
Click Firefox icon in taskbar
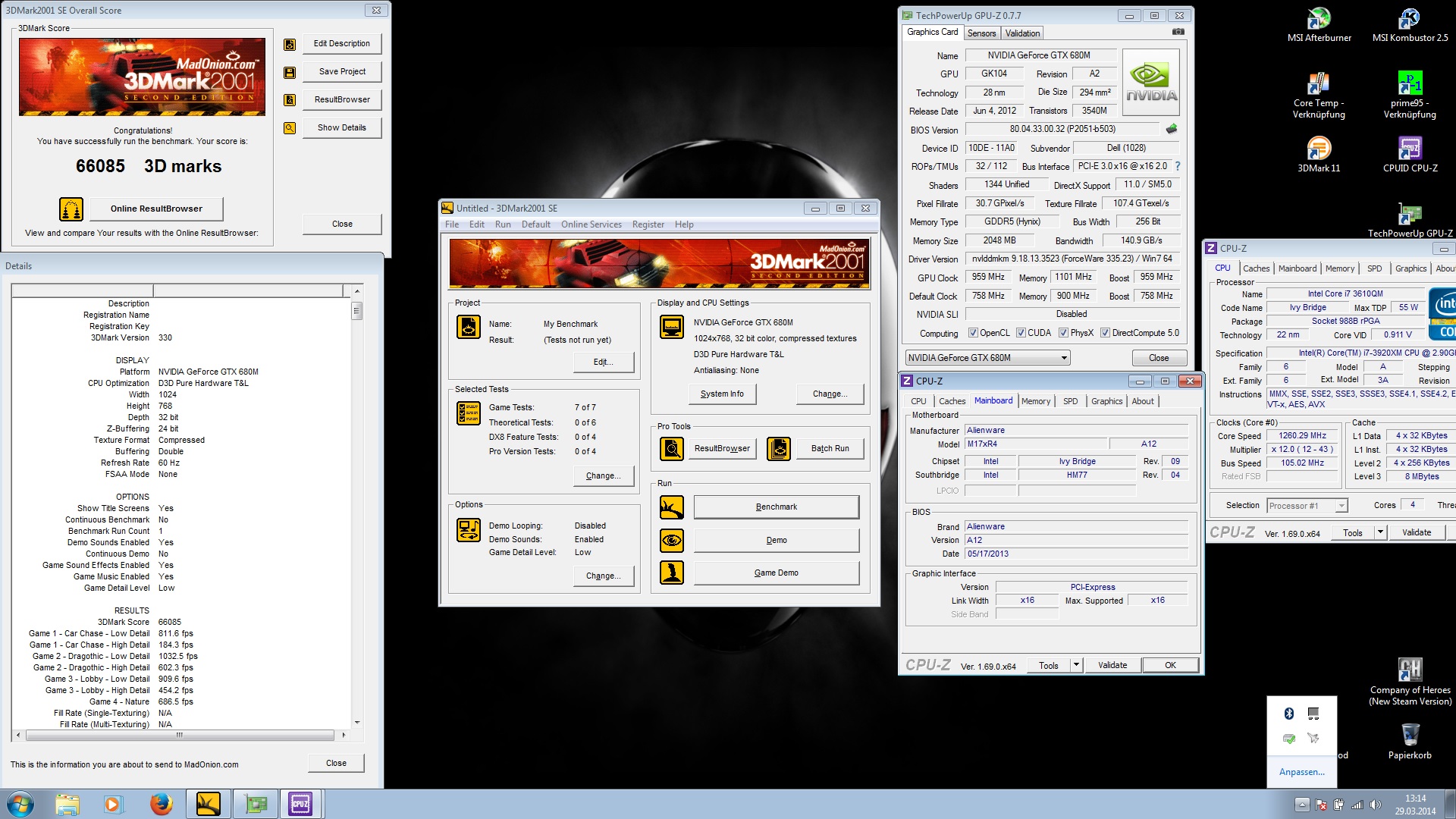[x=161, y=804]
